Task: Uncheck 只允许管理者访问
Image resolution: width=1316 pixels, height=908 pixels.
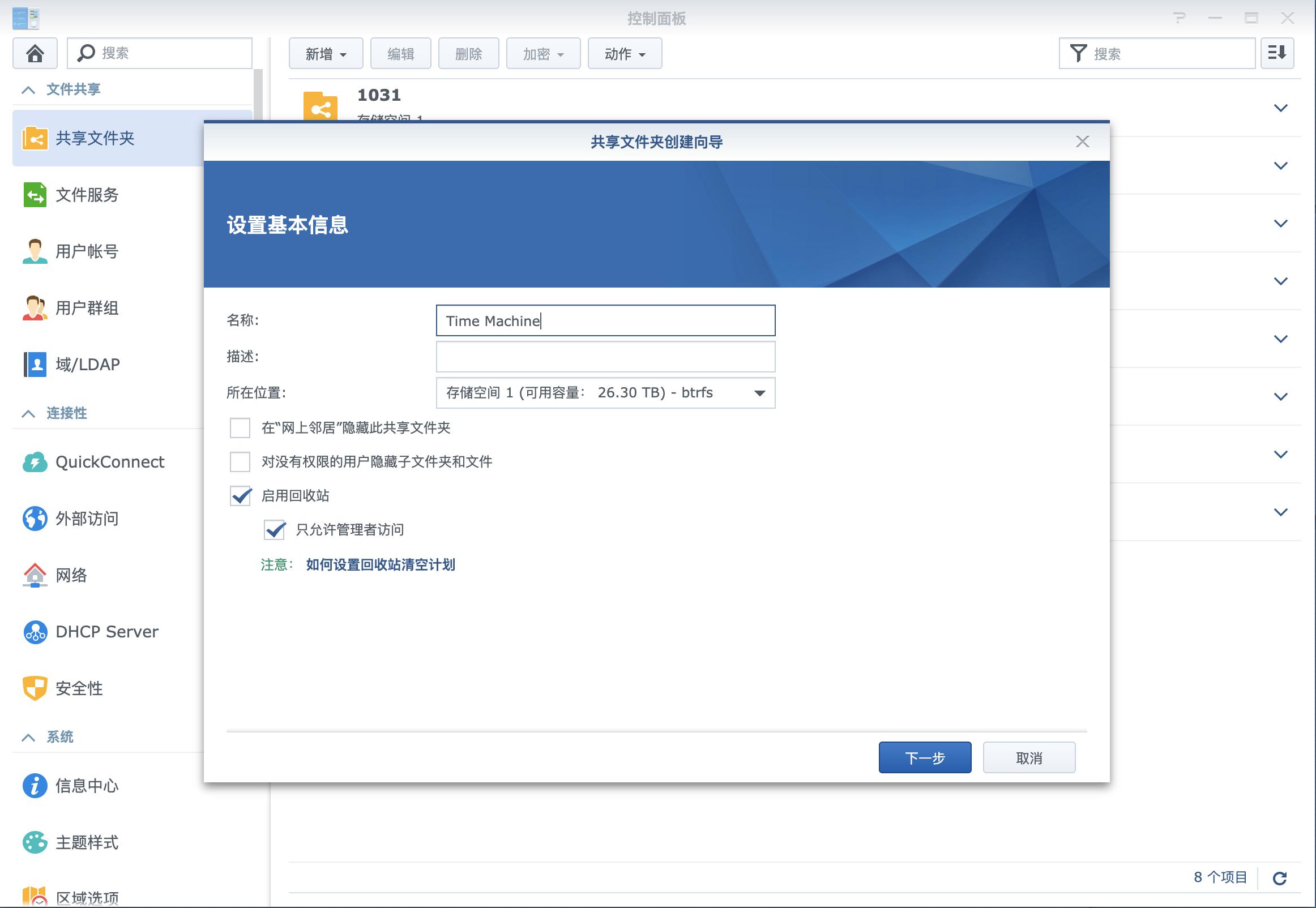Action: click(x=275, y=530)
